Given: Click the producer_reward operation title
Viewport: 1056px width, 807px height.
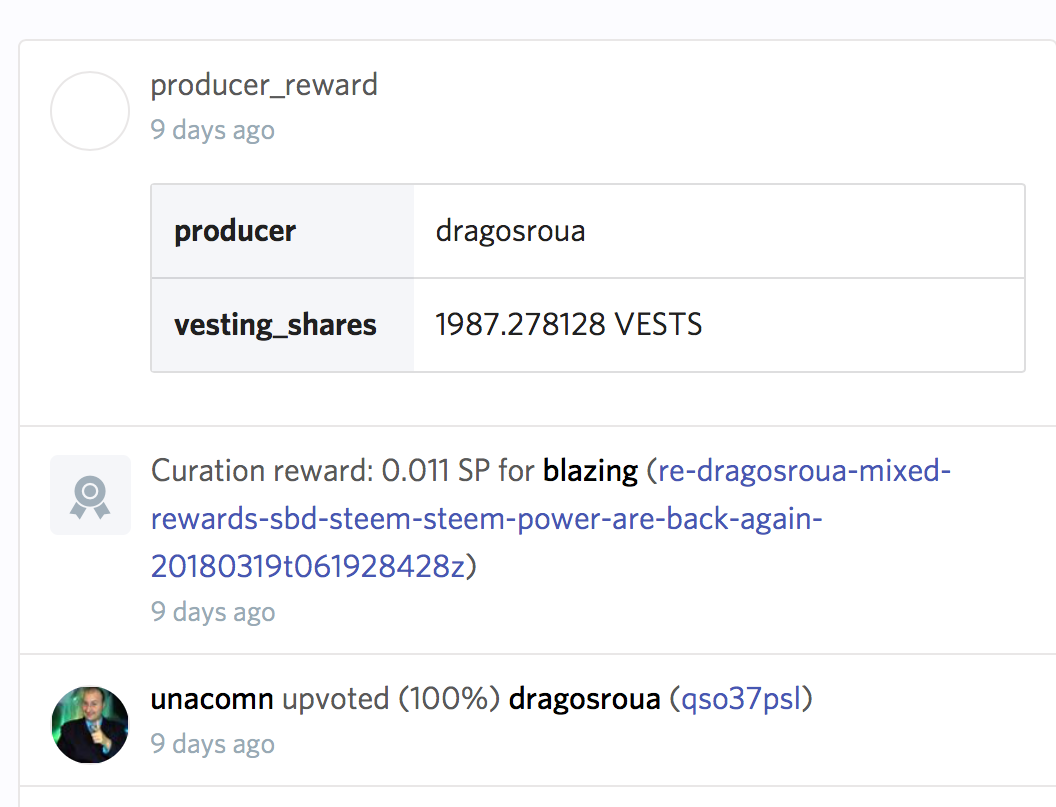Looking at the screenshot, I should (x=264, y=85).
